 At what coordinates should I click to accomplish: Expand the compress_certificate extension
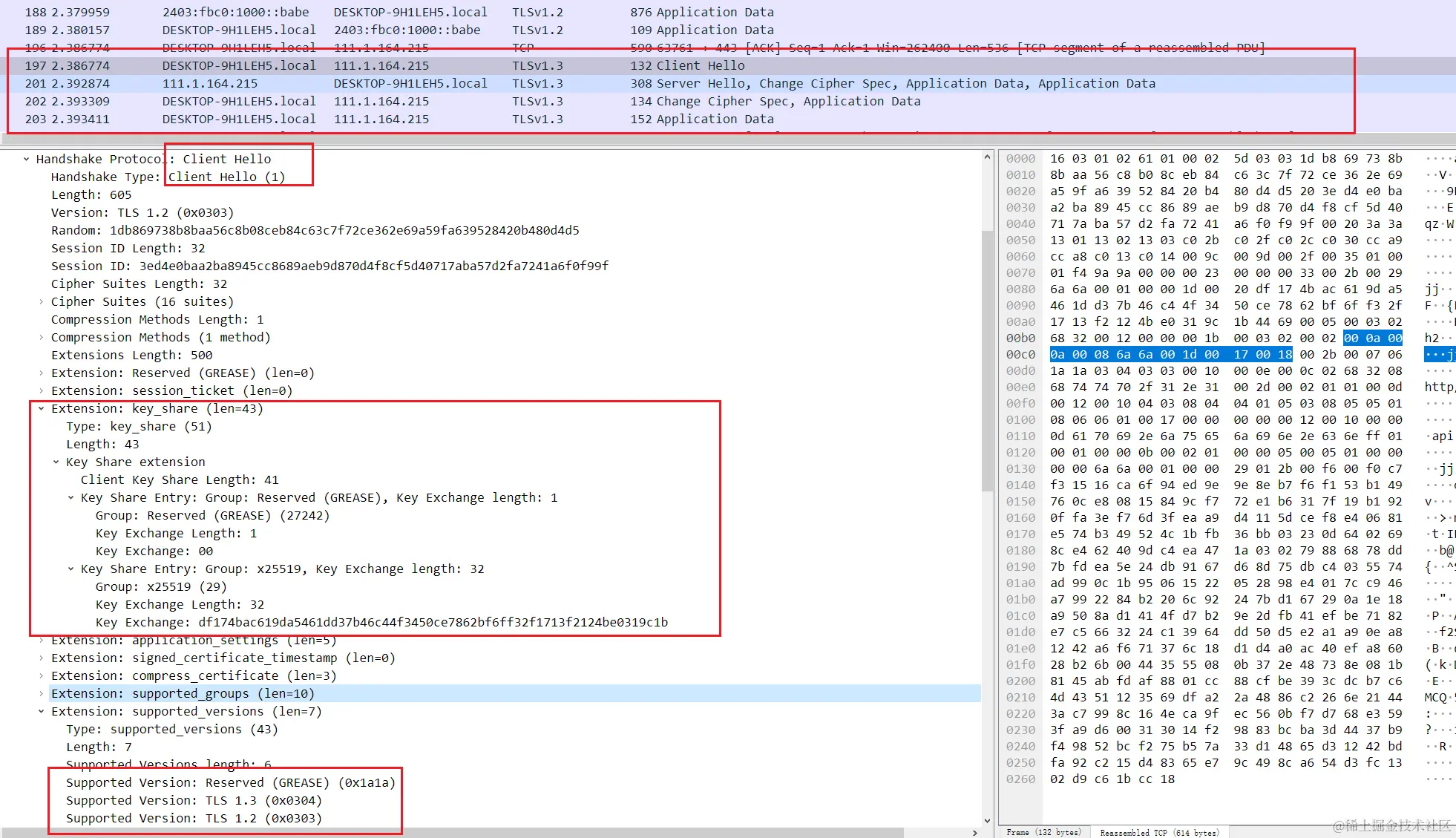point(42,675)
